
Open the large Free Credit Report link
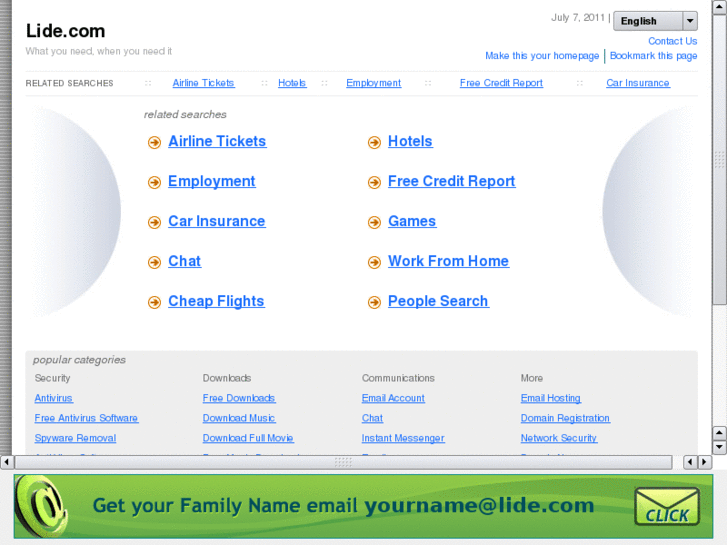pyautogui.click(x=452, y=181)
